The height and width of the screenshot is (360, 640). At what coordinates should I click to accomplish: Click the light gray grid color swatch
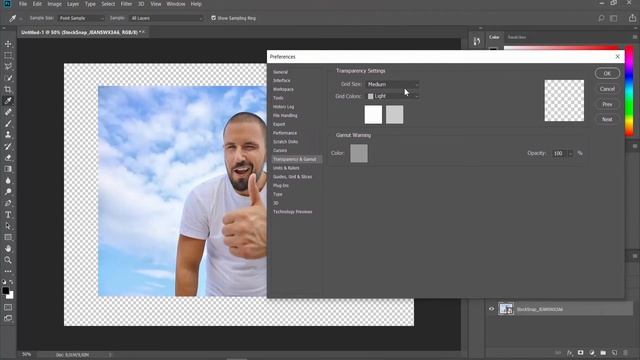394,115
